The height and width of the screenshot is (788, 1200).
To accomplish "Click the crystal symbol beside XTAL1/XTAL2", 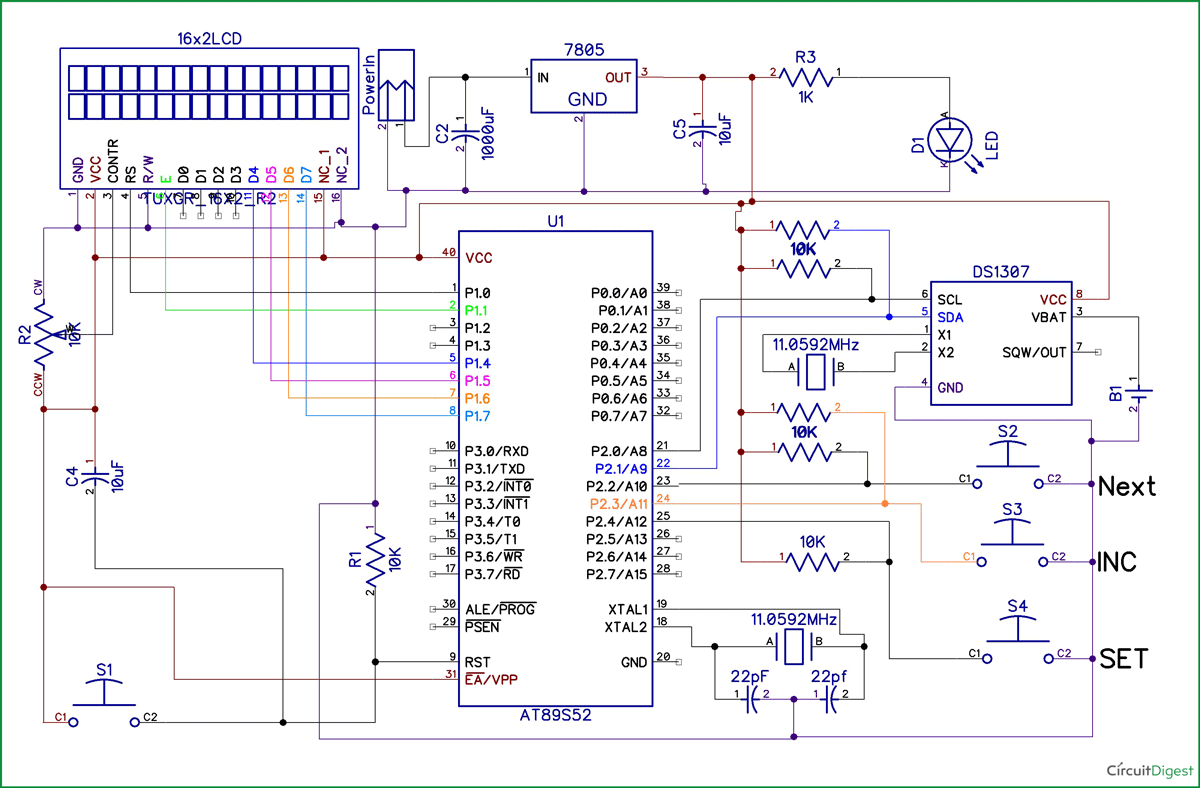I will [x=795, y=646].
